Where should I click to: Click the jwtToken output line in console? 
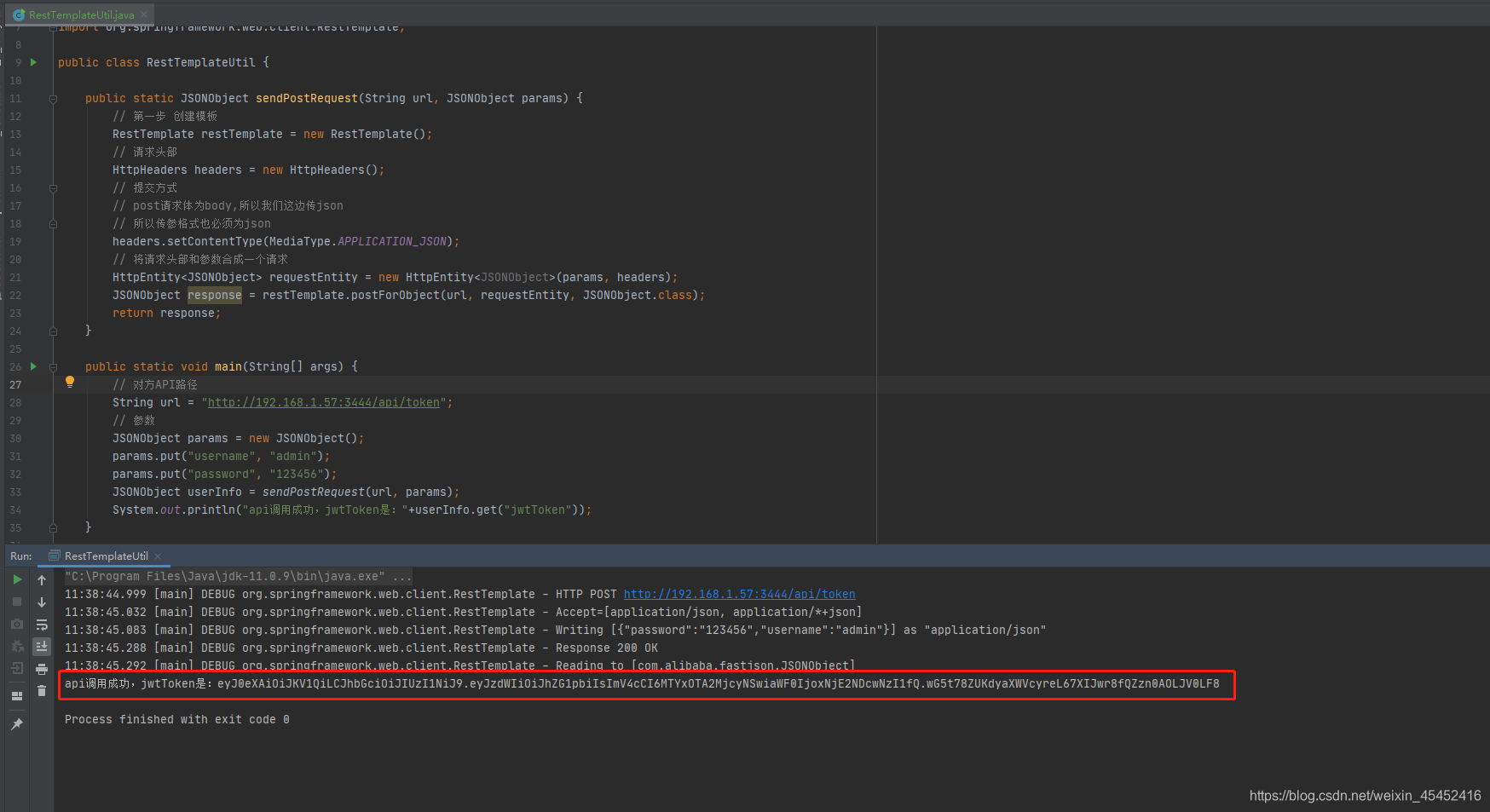[642, 683]
